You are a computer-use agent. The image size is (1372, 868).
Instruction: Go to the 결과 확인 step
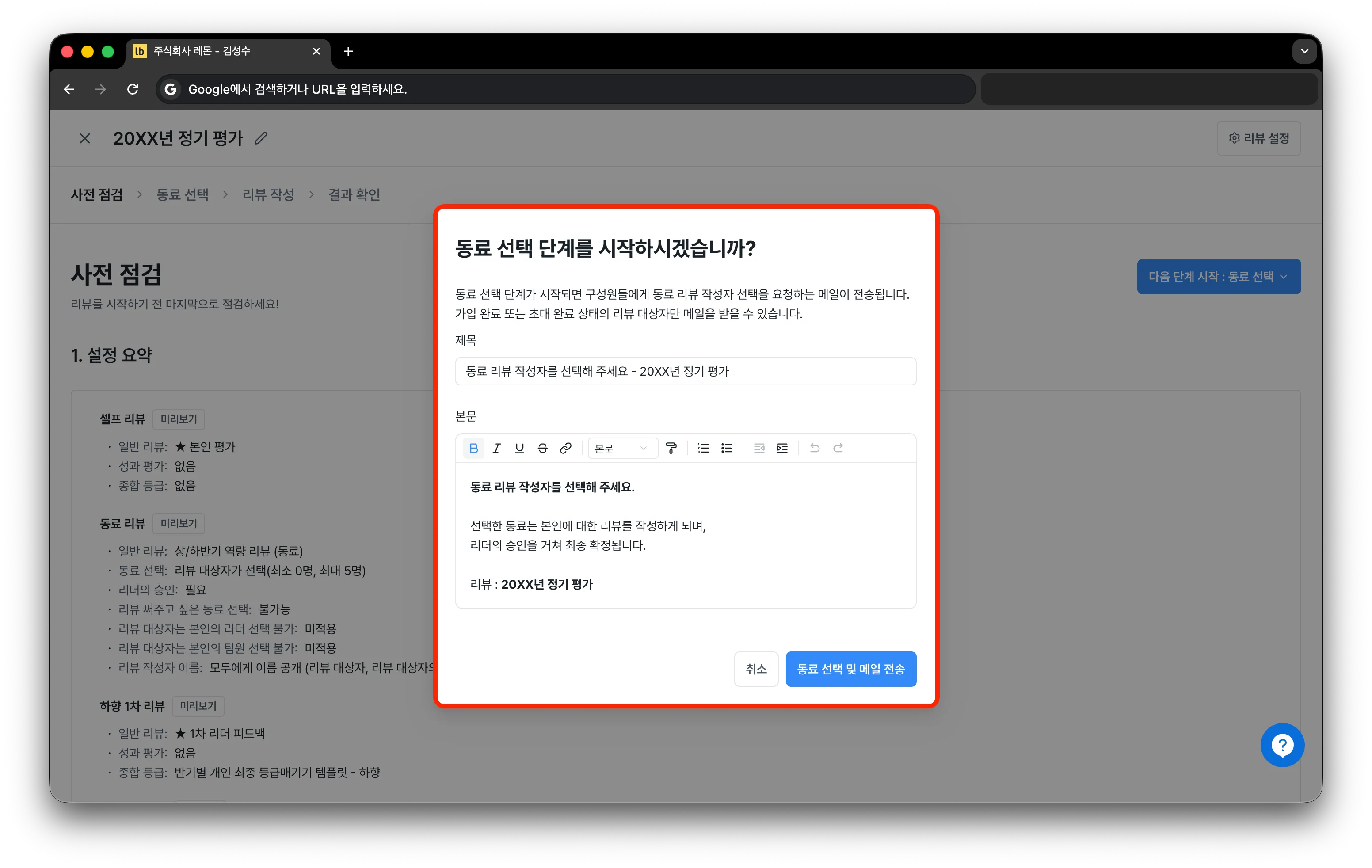(x=354, y=195)
